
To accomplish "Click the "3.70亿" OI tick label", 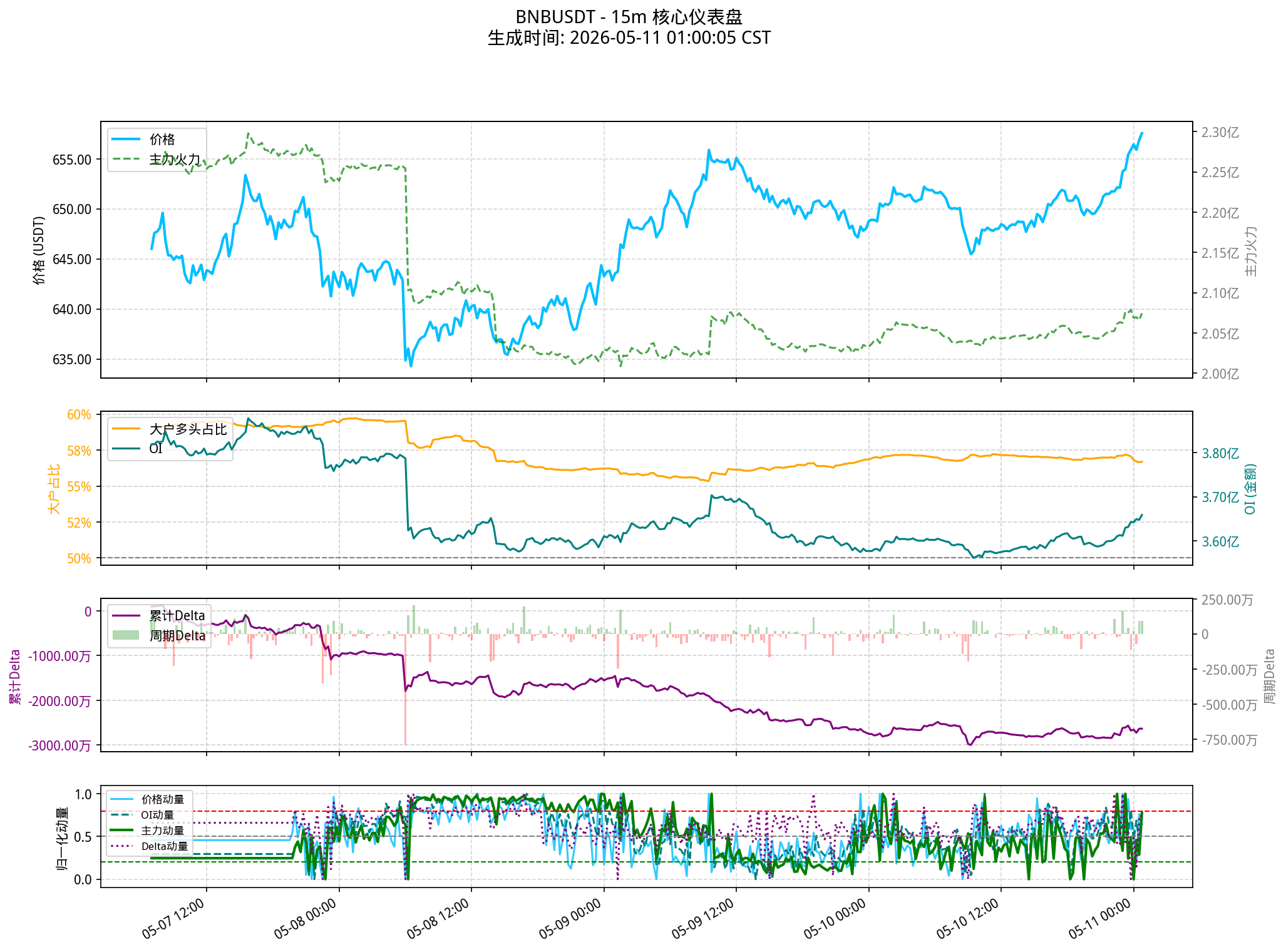I will [1220, 498].
